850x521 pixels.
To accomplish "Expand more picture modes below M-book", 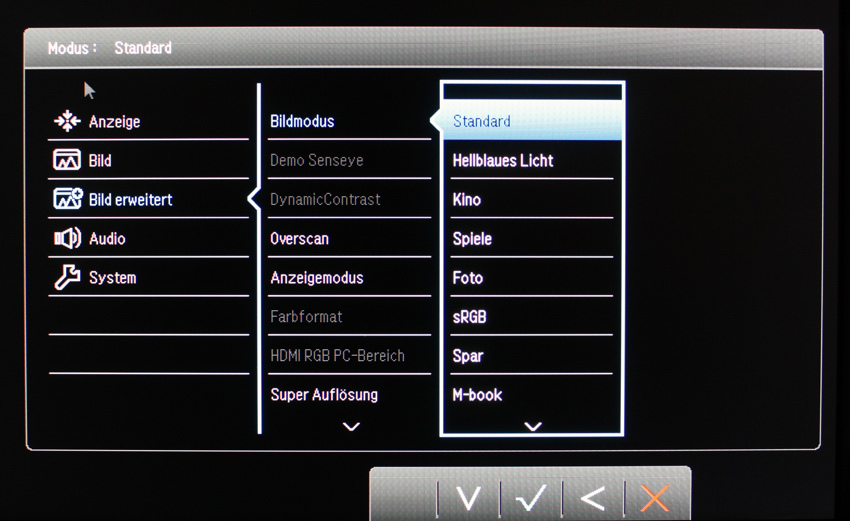I will coord(533,427).
